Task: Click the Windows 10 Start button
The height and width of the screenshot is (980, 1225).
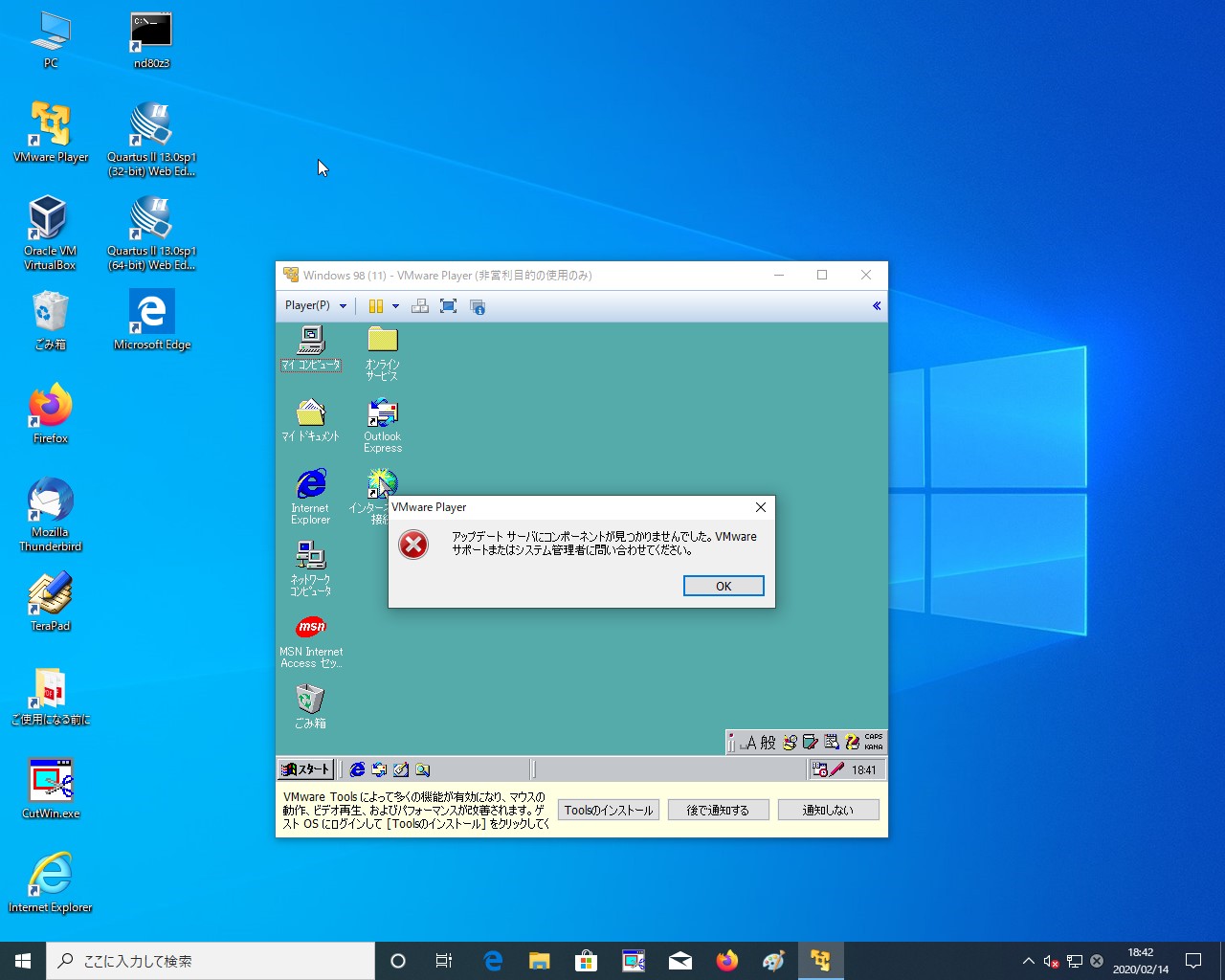Action: click(23, 961)
